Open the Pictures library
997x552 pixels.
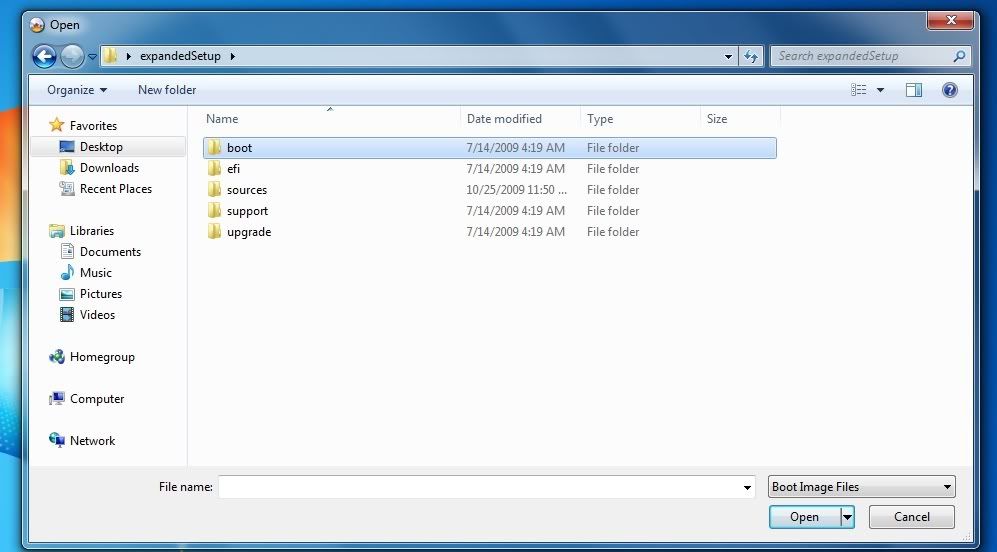(x=101, y=293)
